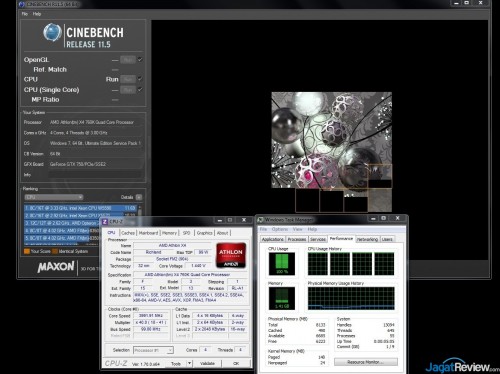Click the OK button in CPU-Z
500x374 pixels.
click(236, 363)
